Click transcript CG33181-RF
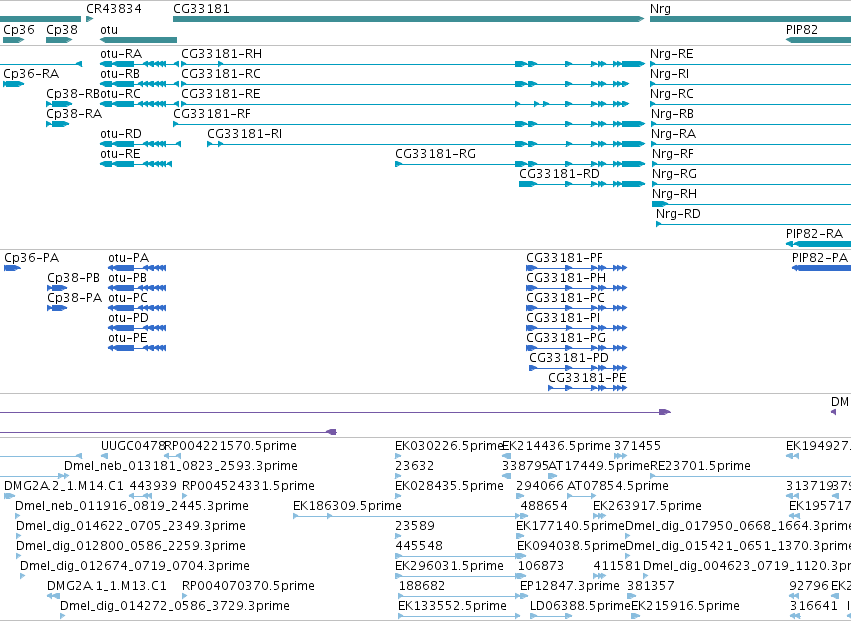Screen dimensions: 851x621 click(409, 124)
